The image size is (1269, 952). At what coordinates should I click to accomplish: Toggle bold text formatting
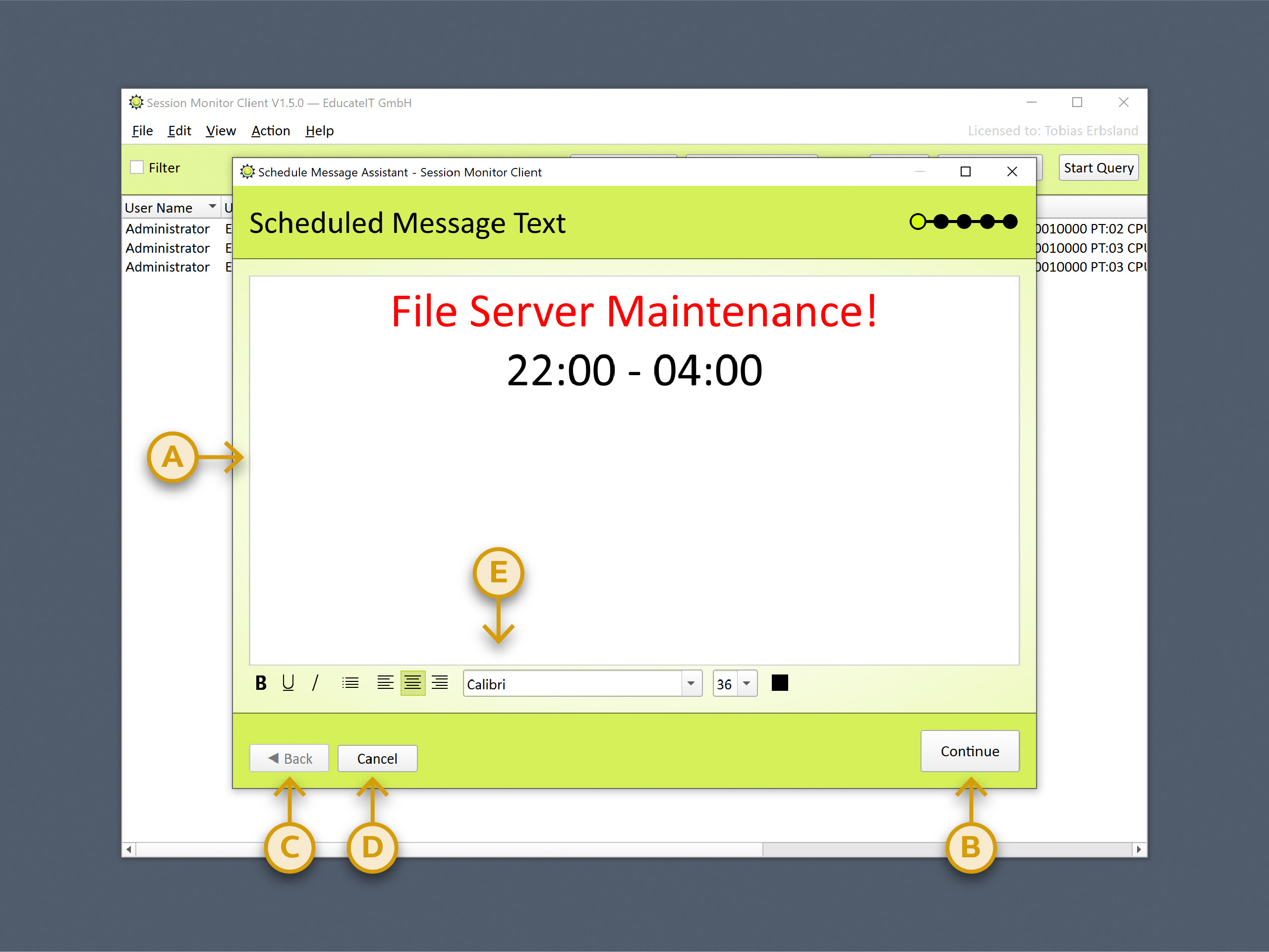260,683
